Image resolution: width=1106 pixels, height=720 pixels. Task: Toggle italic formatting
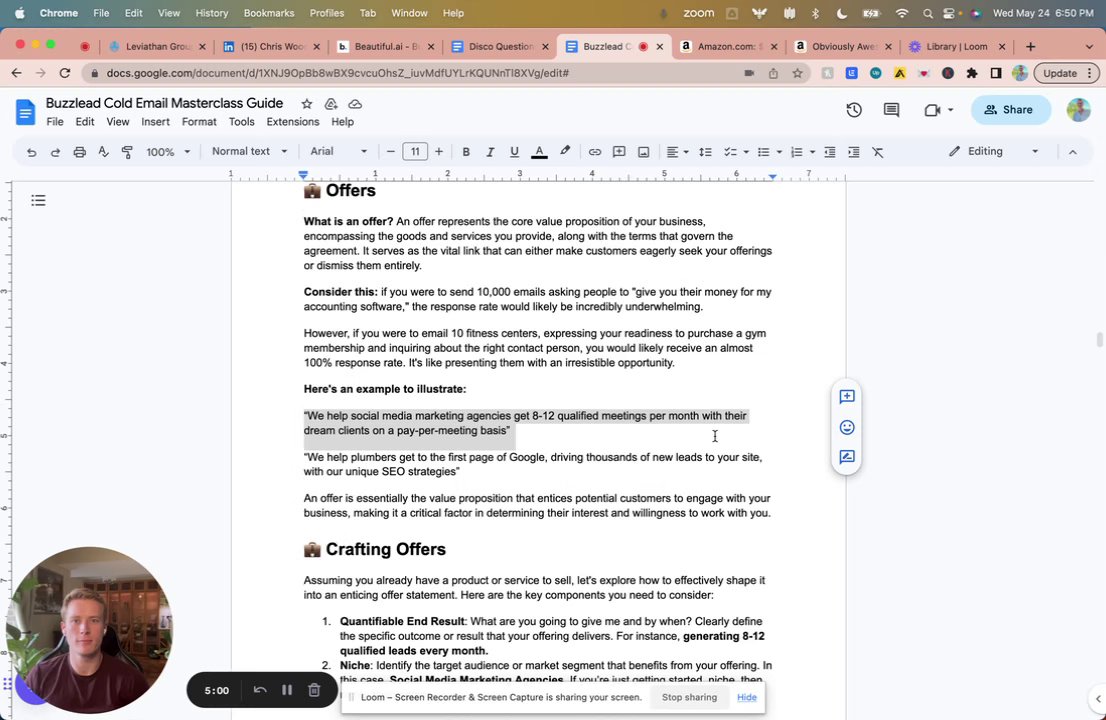(x=490, y=152)
